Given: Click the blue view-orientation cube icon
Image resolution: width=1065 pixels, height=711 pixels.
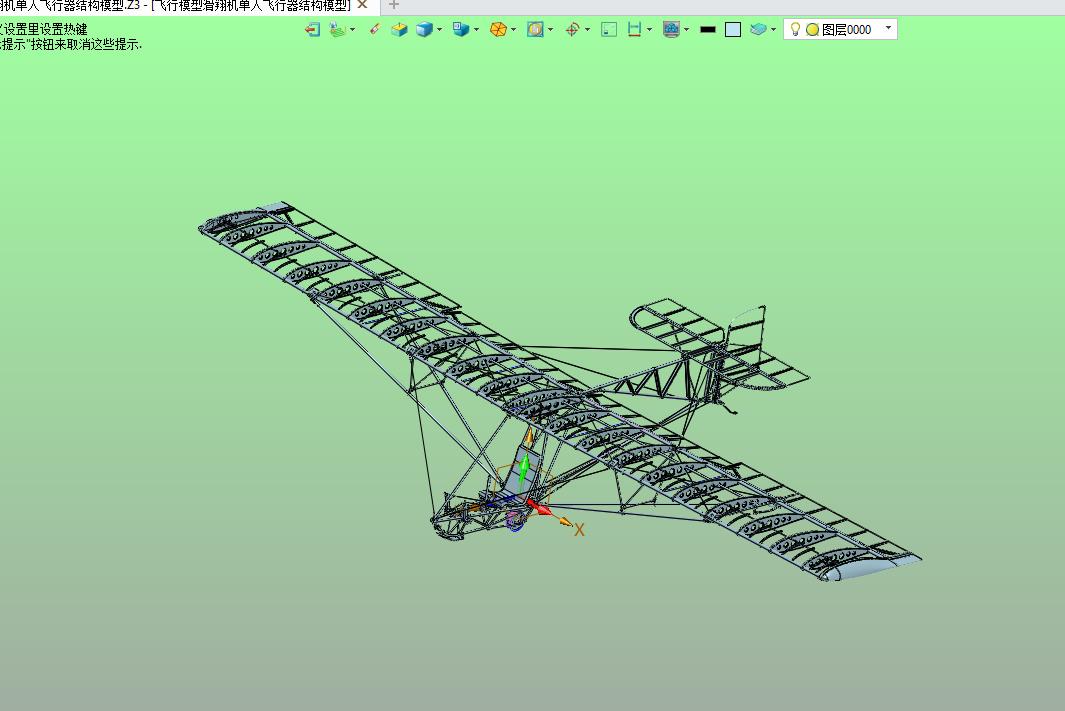Looking at the screenshot, I should click(x=461, y=29).
